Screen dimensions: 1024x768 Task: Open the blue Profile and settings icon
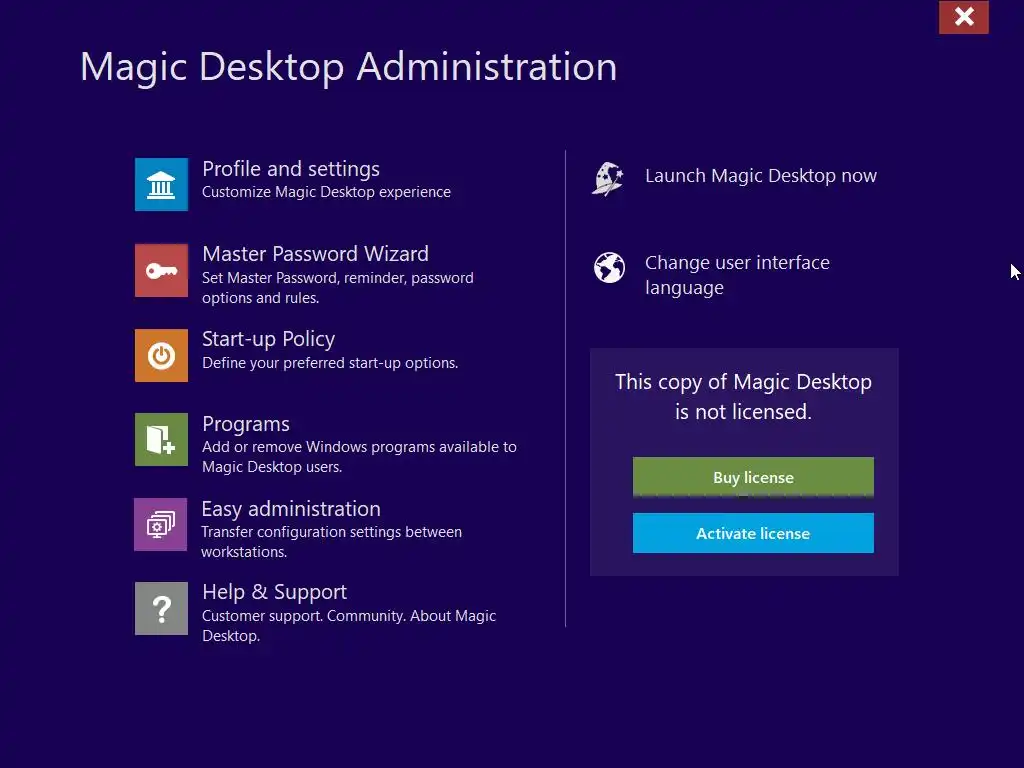click(x=161, y=184)
